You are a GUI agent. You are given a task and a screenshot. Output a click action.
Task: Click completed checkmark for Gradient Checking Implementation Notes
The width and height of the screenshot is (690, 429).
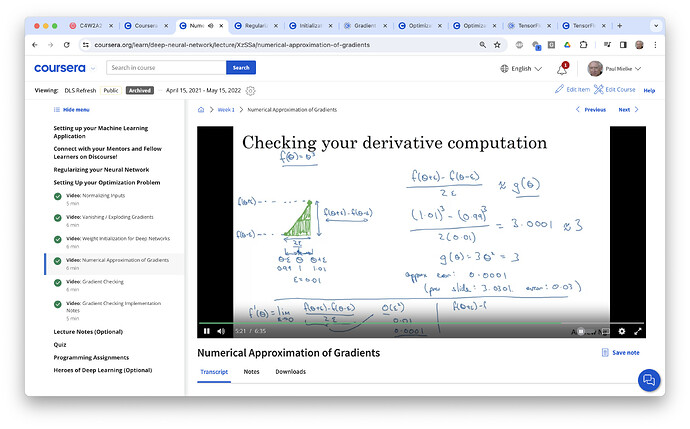point(58,304)
